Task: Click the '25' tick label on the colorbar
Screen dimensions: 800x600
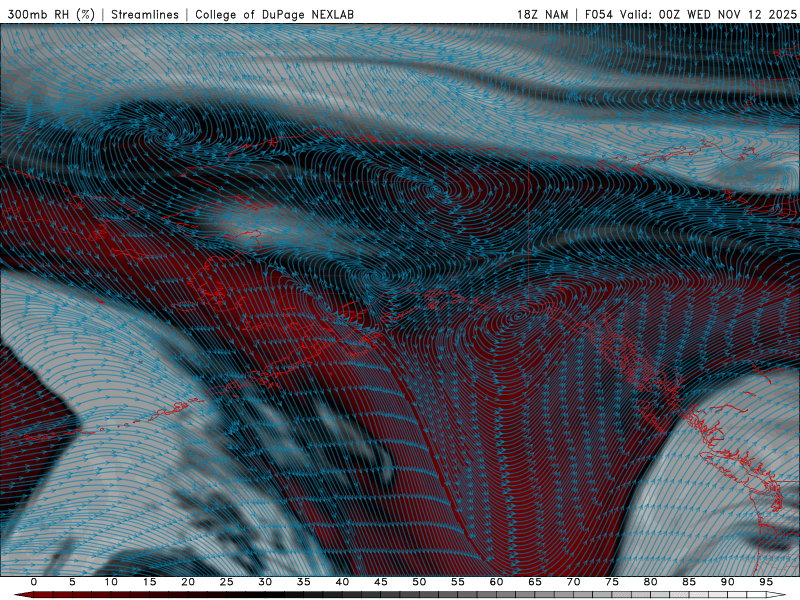Action: point(227,582)
